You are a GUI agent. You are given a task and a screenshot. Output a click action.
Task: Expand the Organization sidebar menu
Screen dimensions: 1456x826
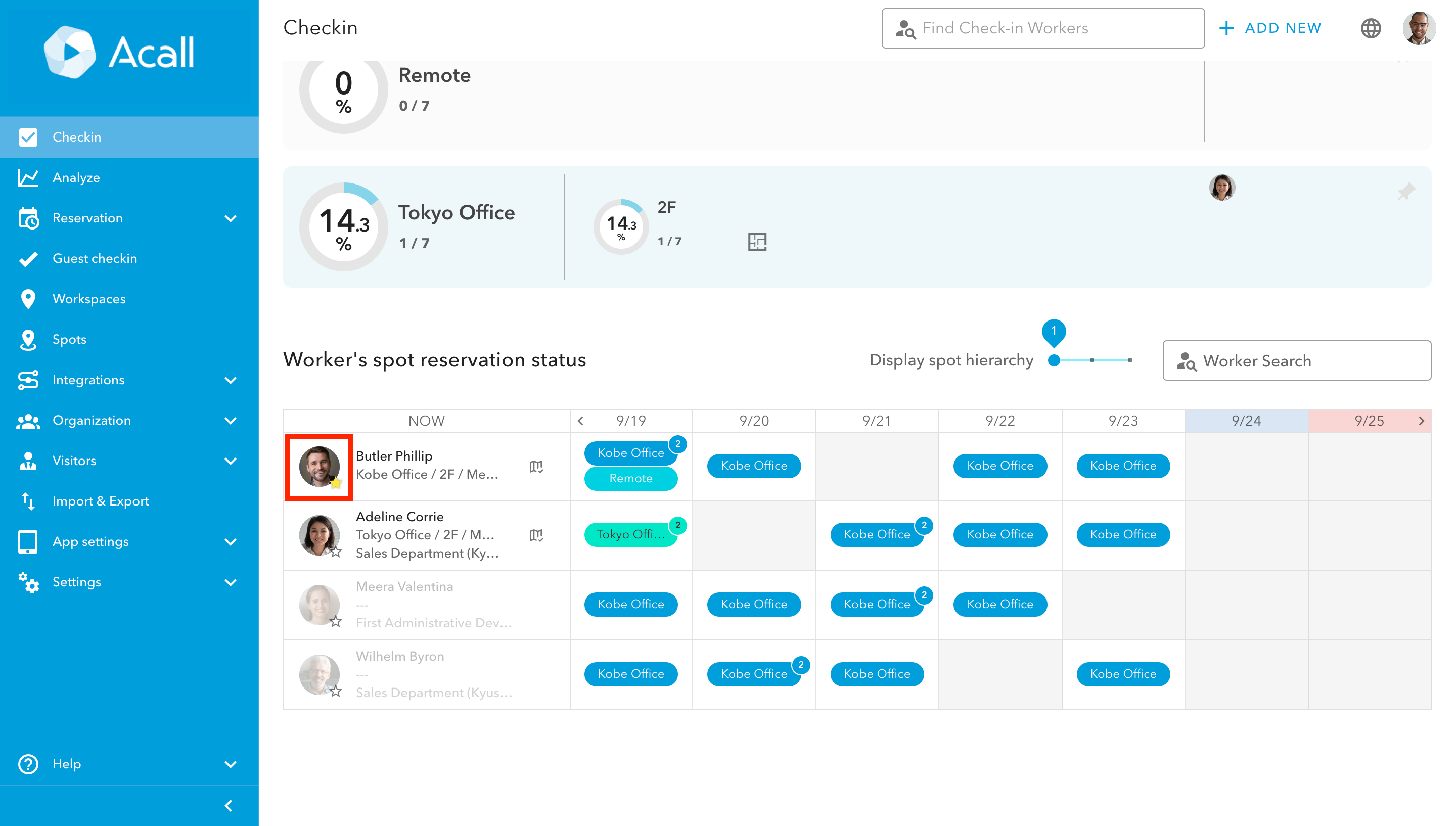coord(231,421)
